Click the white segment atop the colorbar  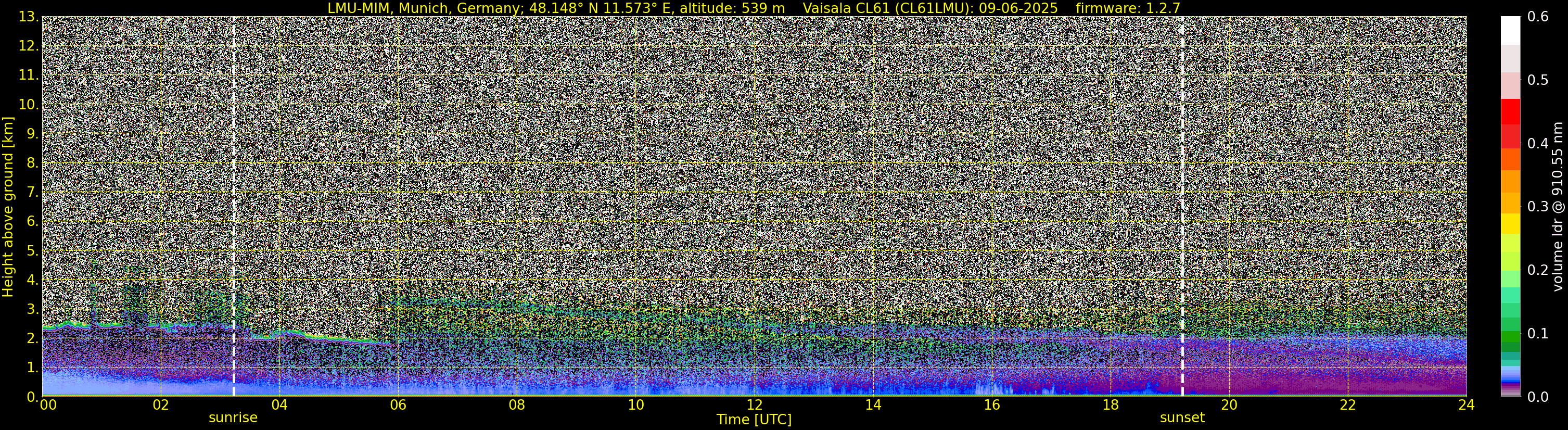click(1510, 31)
